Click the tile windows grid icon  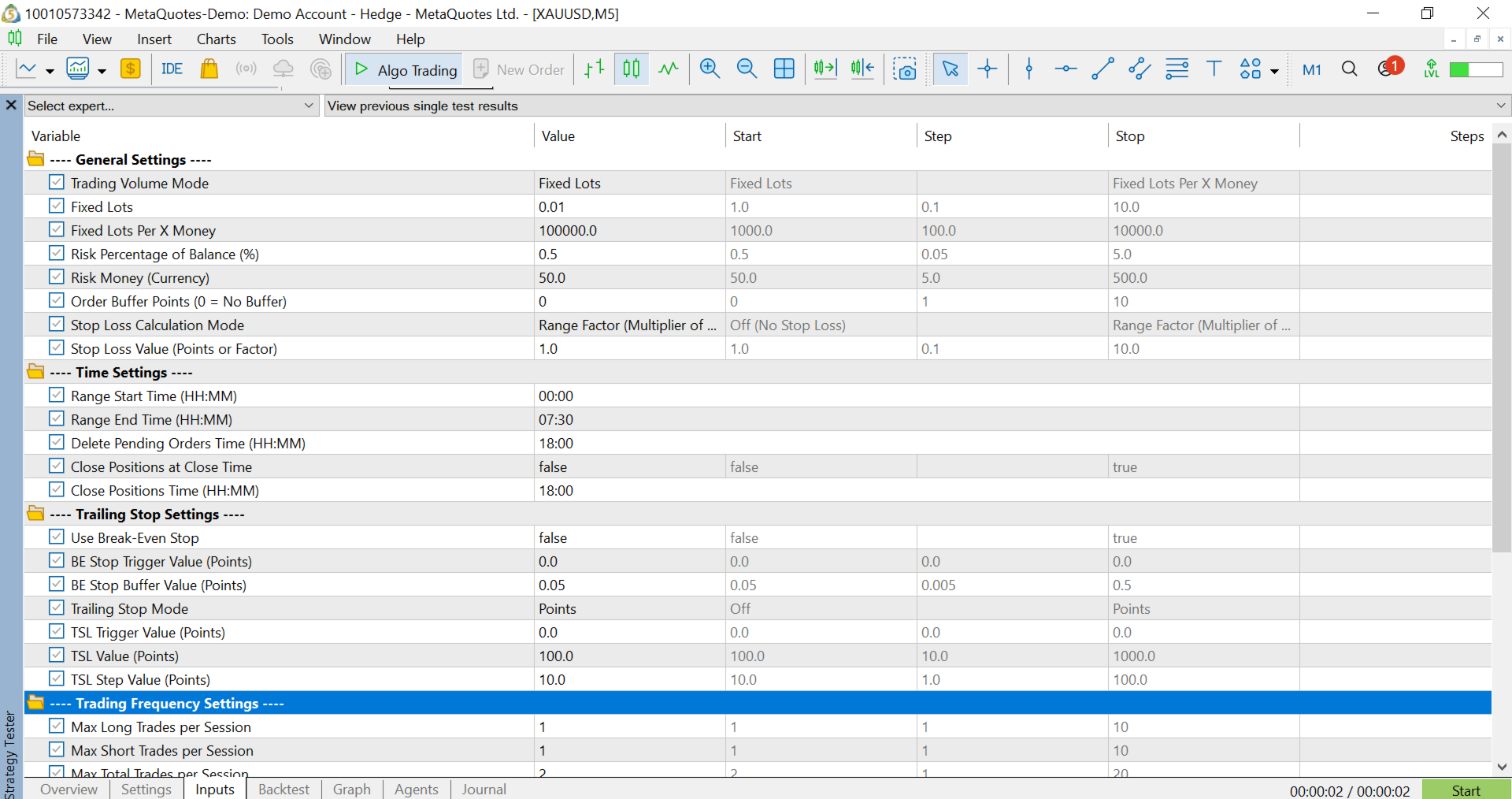pyautogui.click(x=784, y=69)
